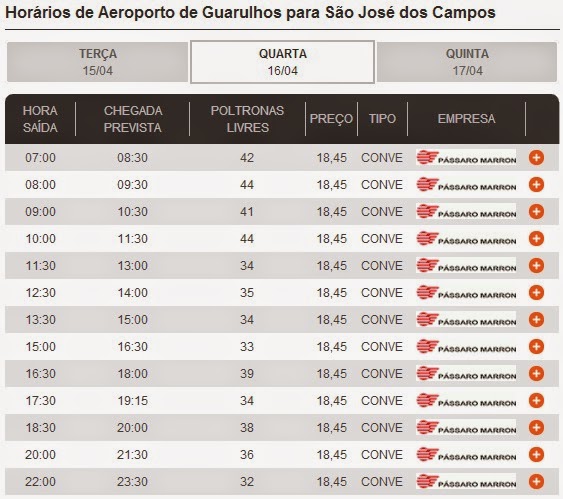Click the Pássaro Marron logo on 07:00 row
563x499 pixels.
(466, 157)
